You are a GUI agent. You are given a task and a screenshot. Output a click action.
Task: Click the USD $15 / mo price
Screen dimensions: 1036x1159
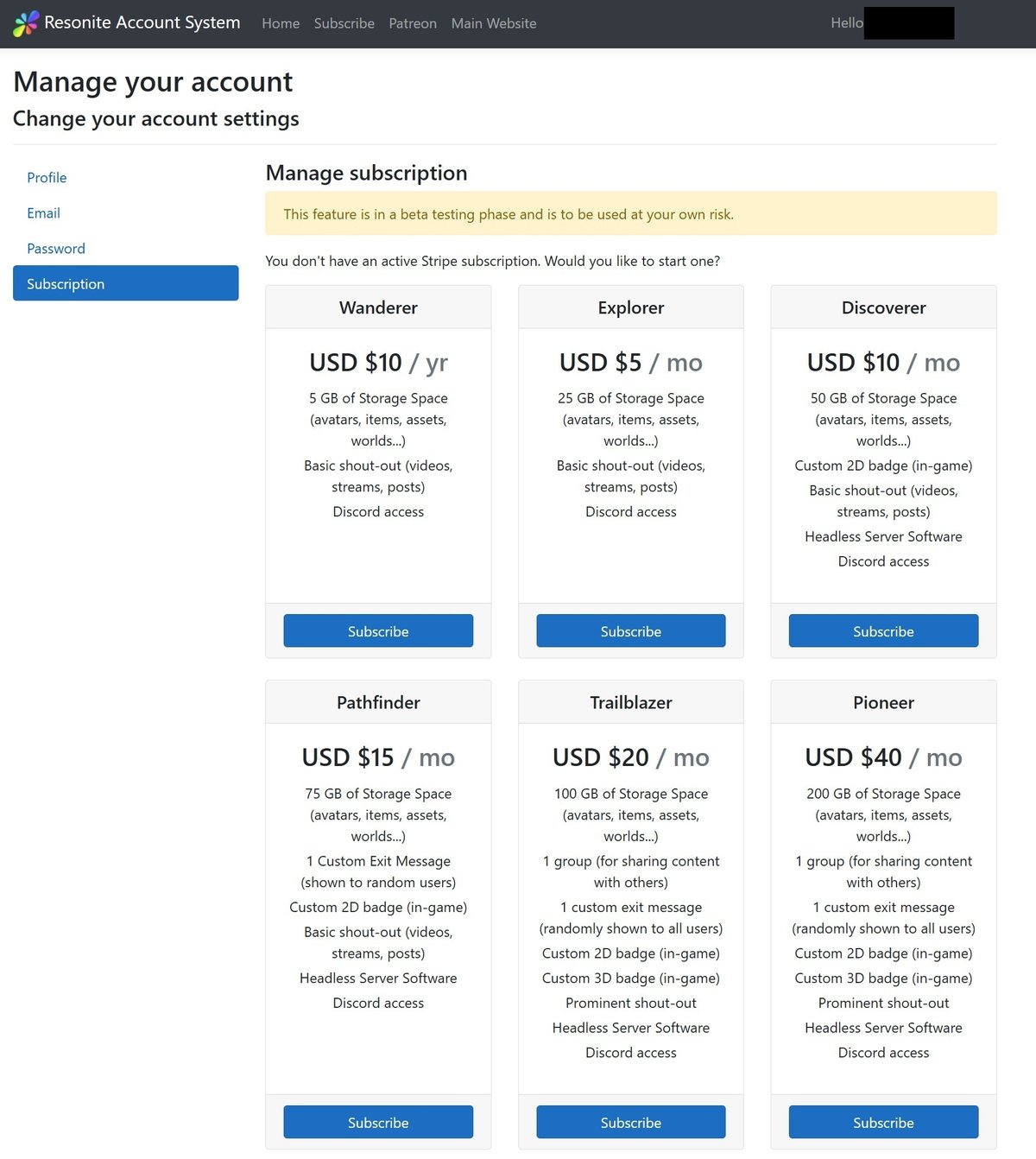pos(378,757)
